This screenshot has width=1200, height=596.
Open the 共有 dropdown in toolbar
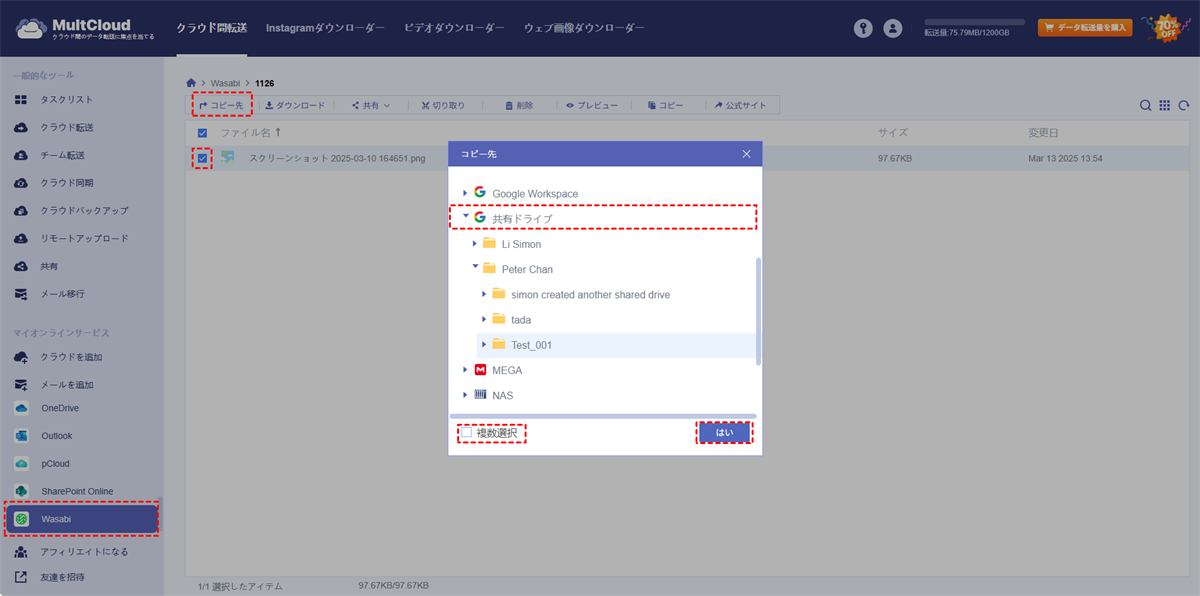pos(370,105)
